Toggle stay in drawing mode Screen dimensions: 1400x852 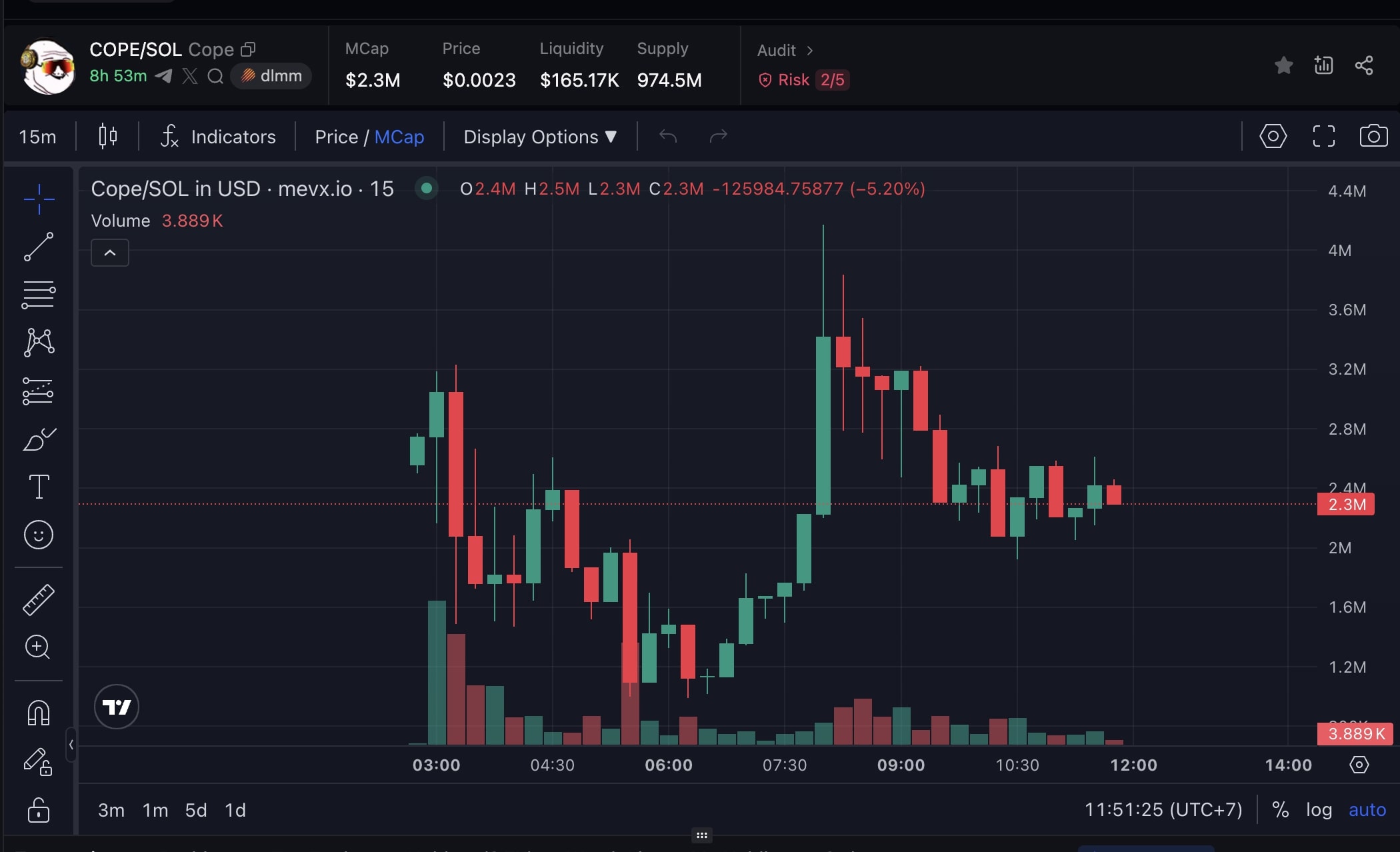(39, 761)
